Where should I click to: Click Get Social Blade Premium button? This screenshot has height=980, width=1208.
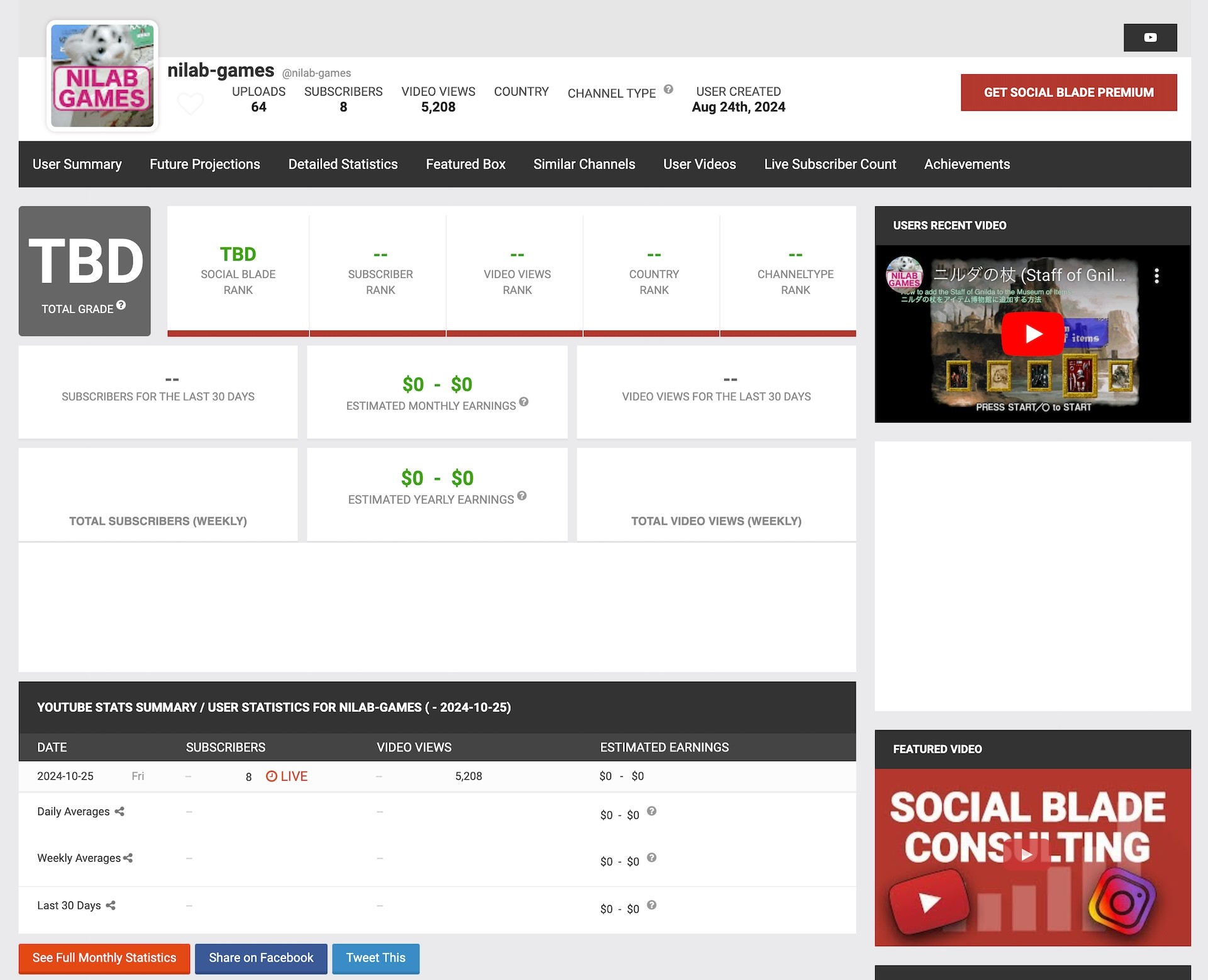tap(1069, 92)
